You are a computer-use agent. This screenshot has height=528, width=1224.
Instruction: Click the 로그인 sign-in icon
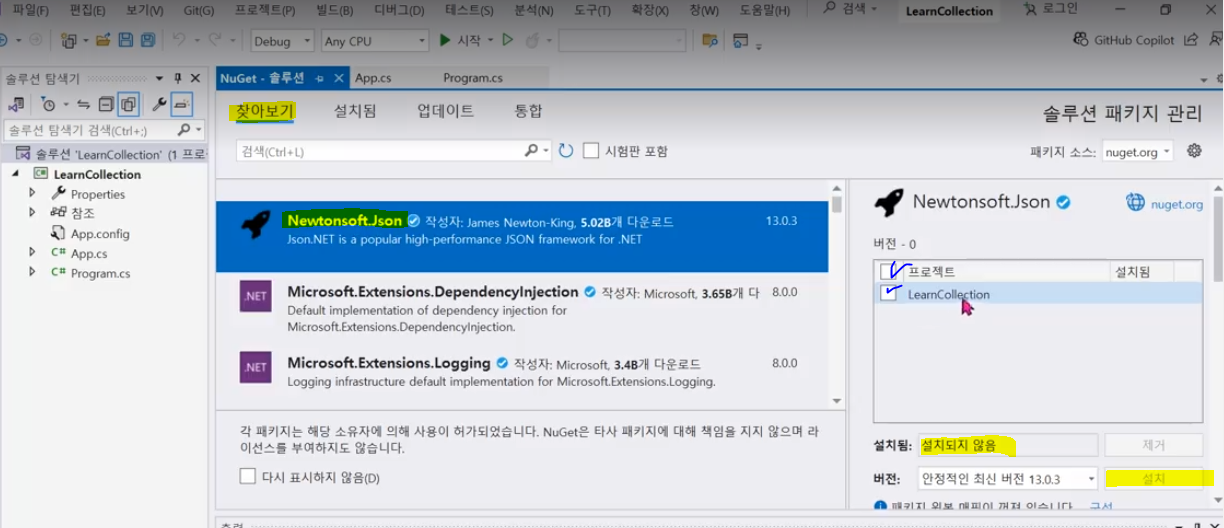coord(1030,9)
